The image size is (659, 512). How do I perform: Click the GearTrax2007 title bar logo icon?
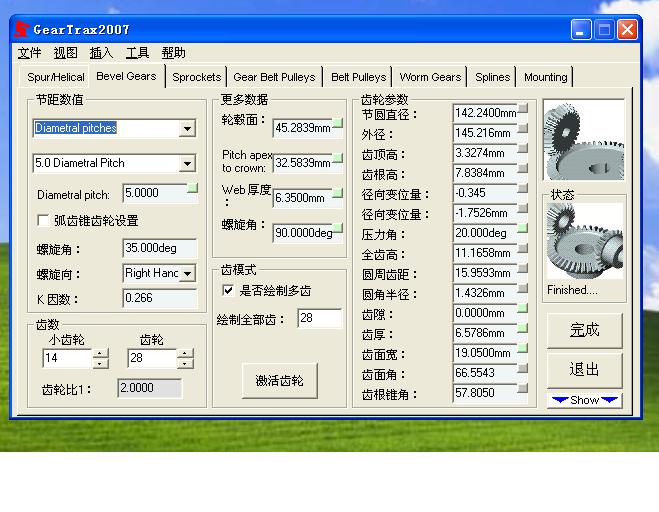(22, 29)
